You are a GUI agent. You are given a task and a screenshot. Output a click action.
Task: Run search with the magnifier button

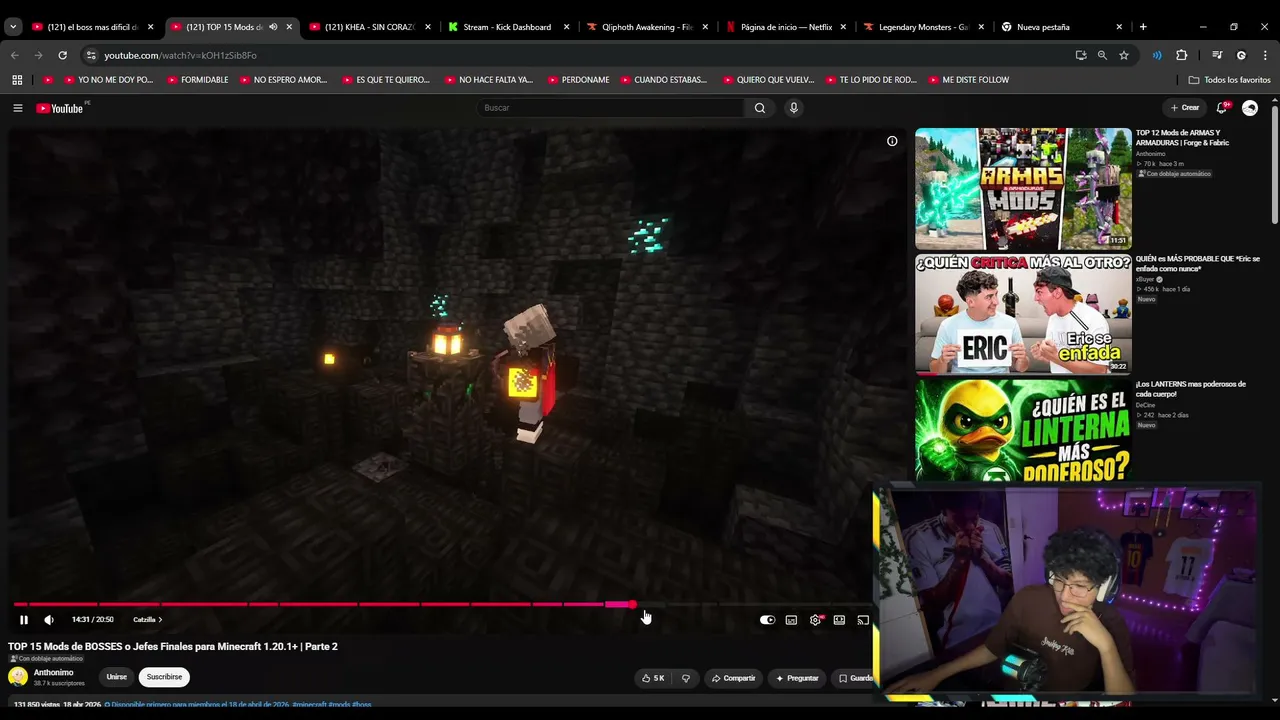click(760, 108)
